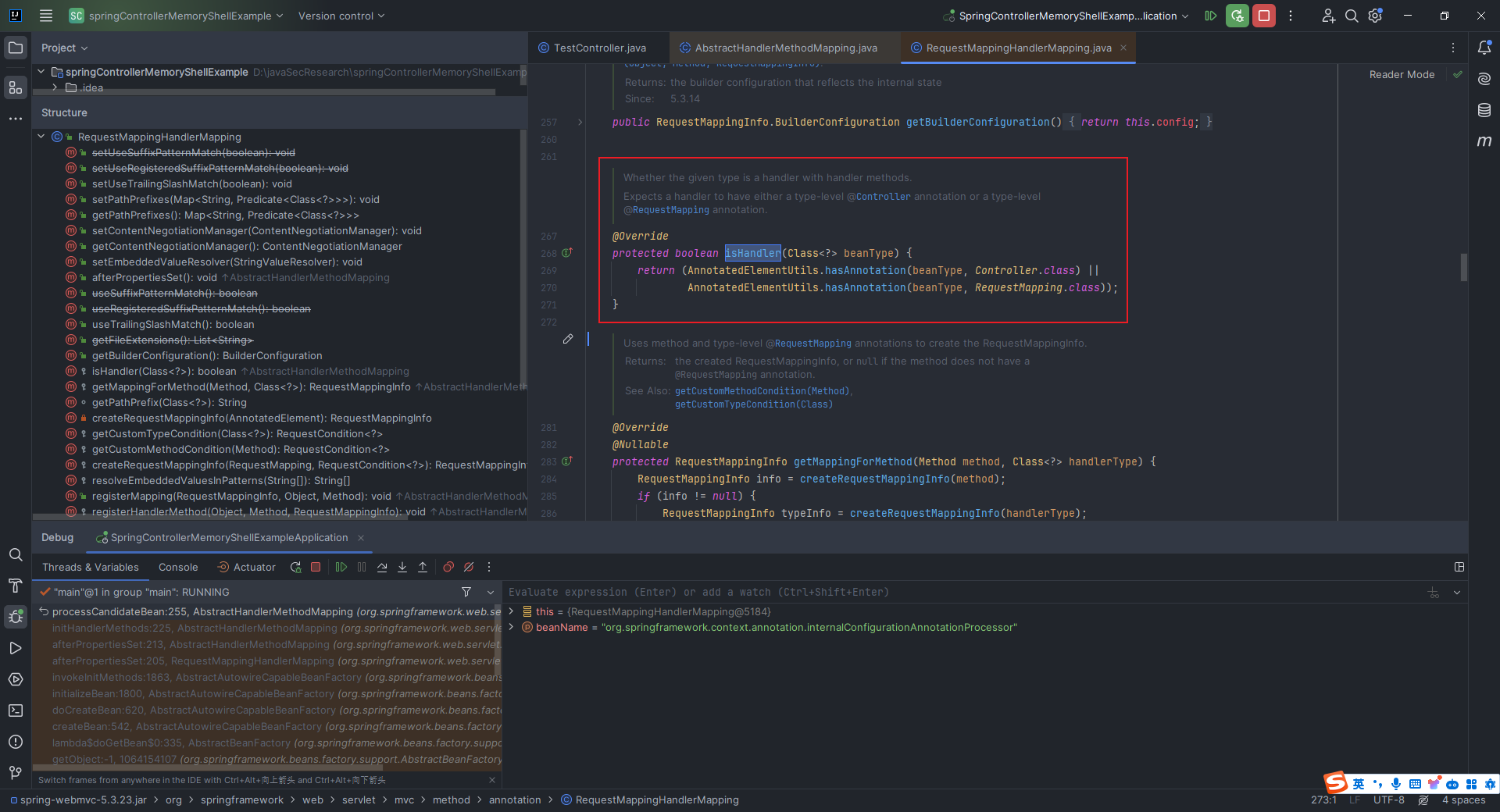Resume Program in Debug panel
Viewport: 1500px width, 812px height.
pyautogui.click(x=341, y=568)
